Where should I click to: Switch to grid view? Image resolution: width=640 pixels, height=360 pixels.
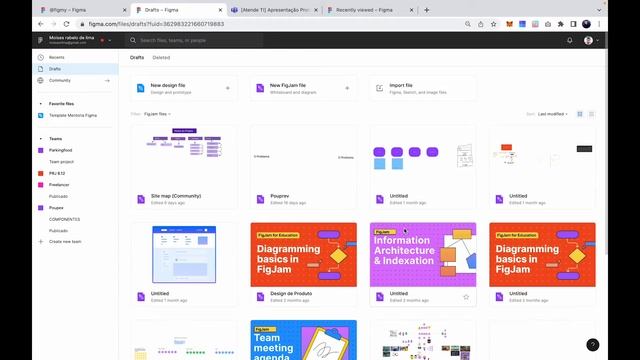pos(580,114)
